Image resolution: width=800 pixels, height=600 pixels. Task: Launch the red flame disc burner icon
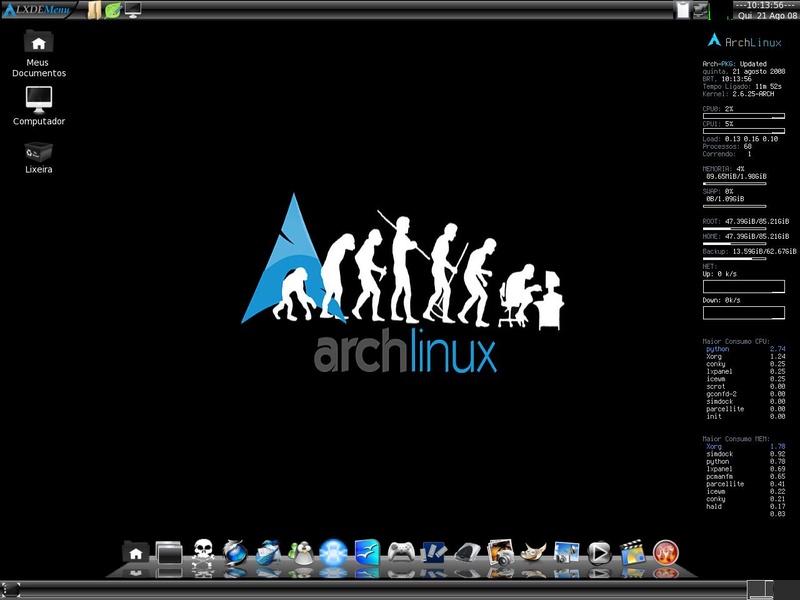[x=666, y=553]
